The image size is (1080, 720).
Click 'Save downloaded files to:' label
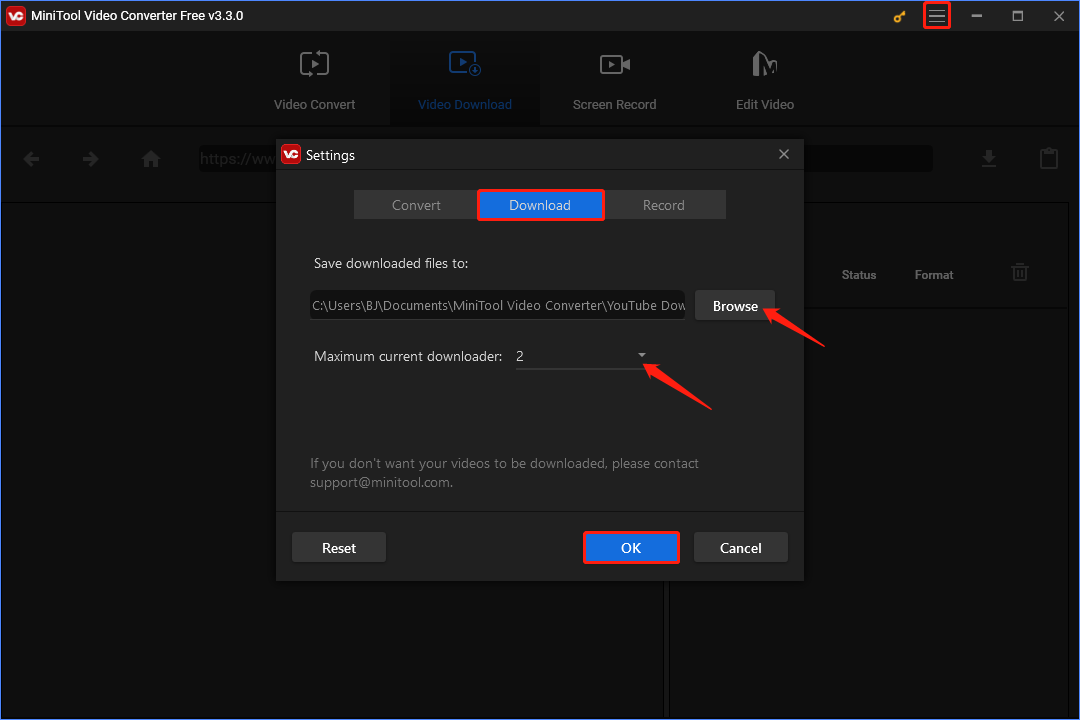(x=391, y=263)
